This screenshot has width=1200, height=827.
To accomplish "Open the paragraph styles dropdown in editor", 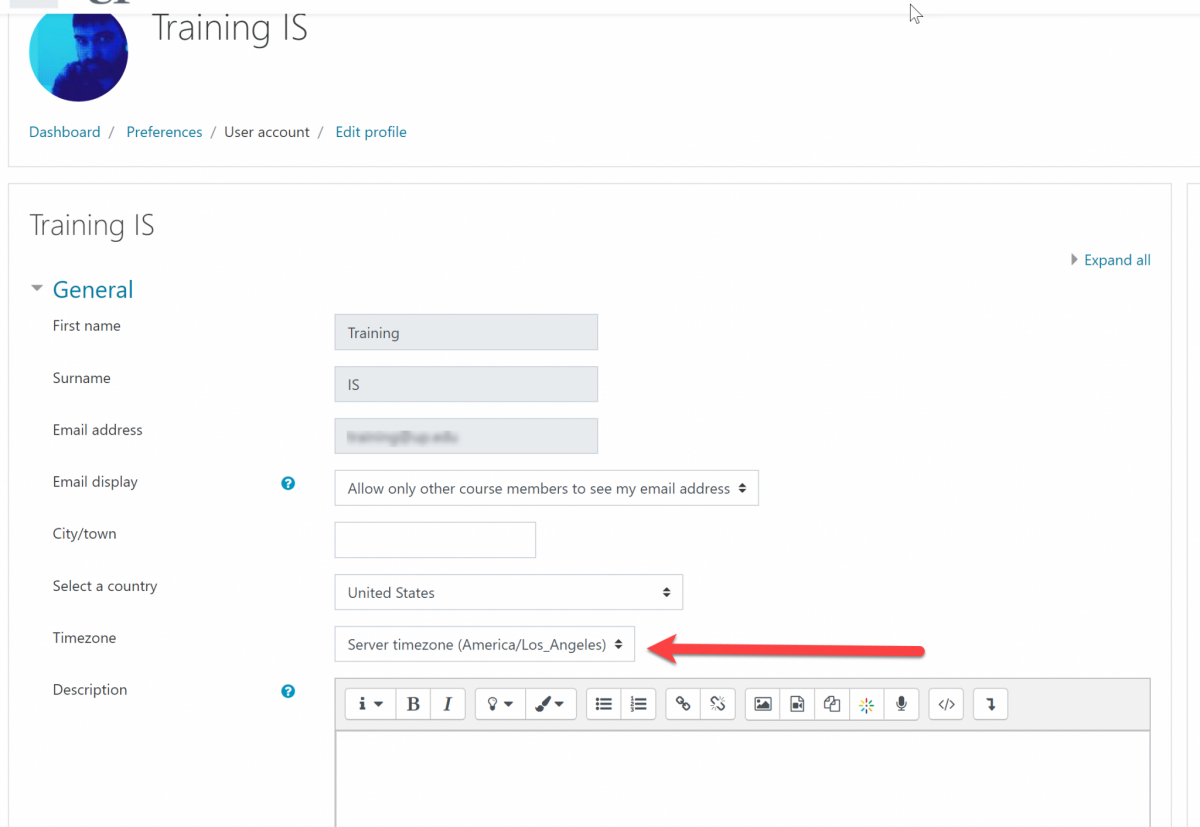I will (x=371, y=704).
